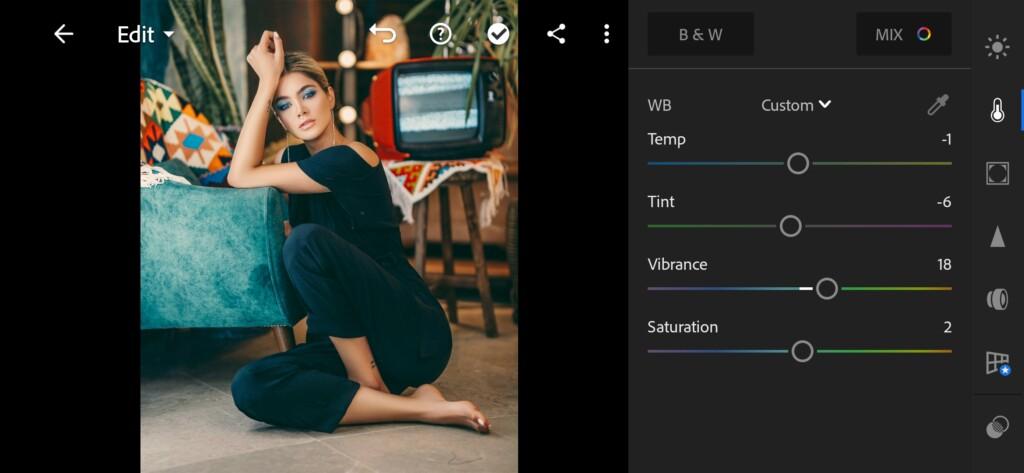Open the three-dot overflow menu
The height and width of the screenshot is (473, 1024).
click(x=607, y=34)
